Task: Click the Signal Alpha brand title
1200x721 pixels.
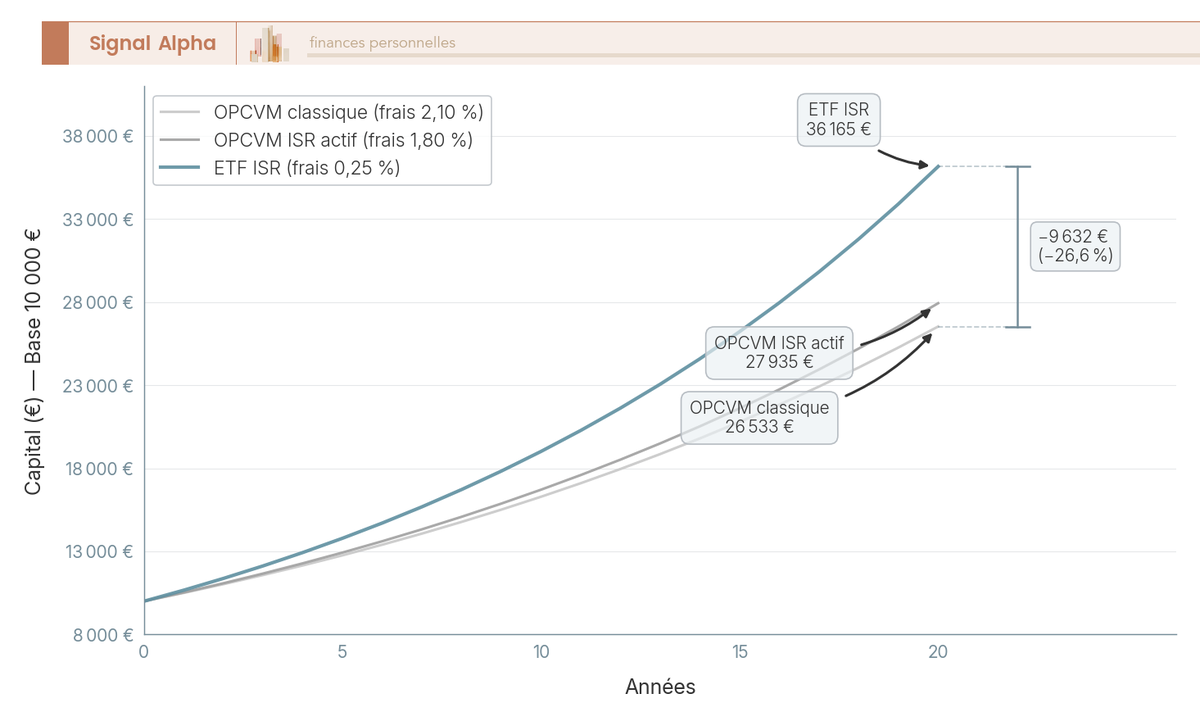Action: tap(152, 43)
